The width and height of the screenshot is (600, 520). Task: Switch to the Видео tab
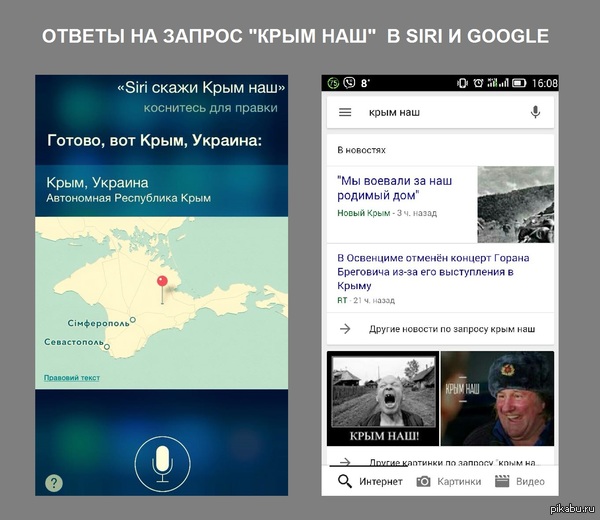coord(520,481)
